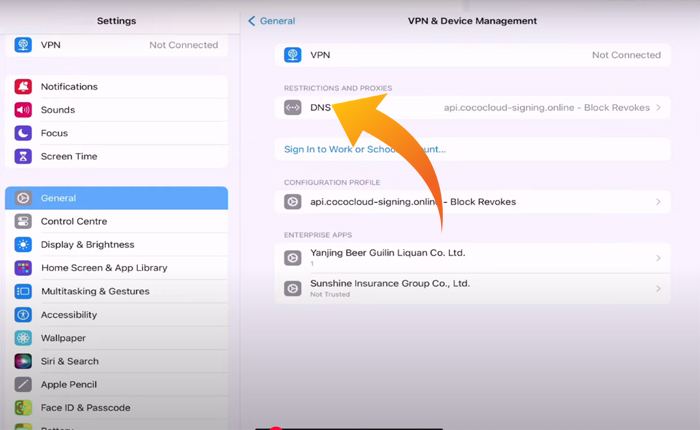This screenshot has height=430, width=700.
Task: Tap the Notifications bell icon
Action: pyautogui.click(x=23, y=87)
